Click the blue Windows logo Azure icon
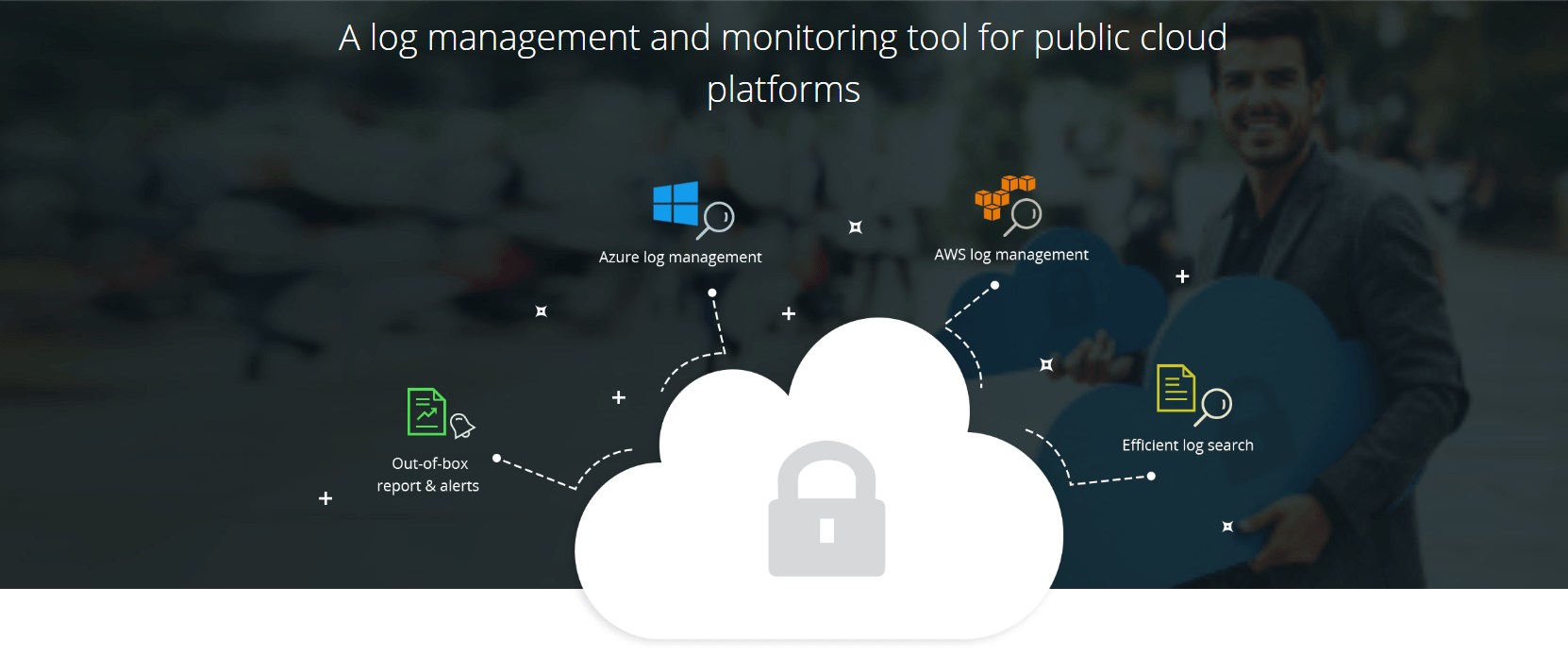 [x=676, y=204]
